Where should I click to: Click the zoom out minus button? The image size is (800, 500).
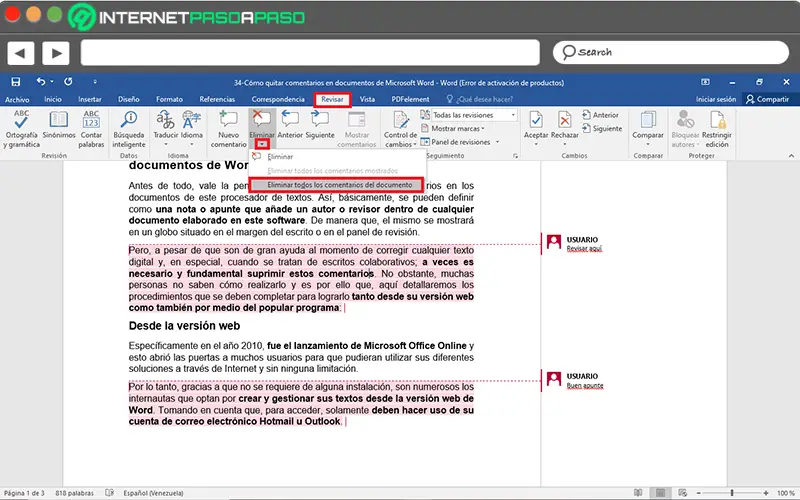click(x=698, y=493)
